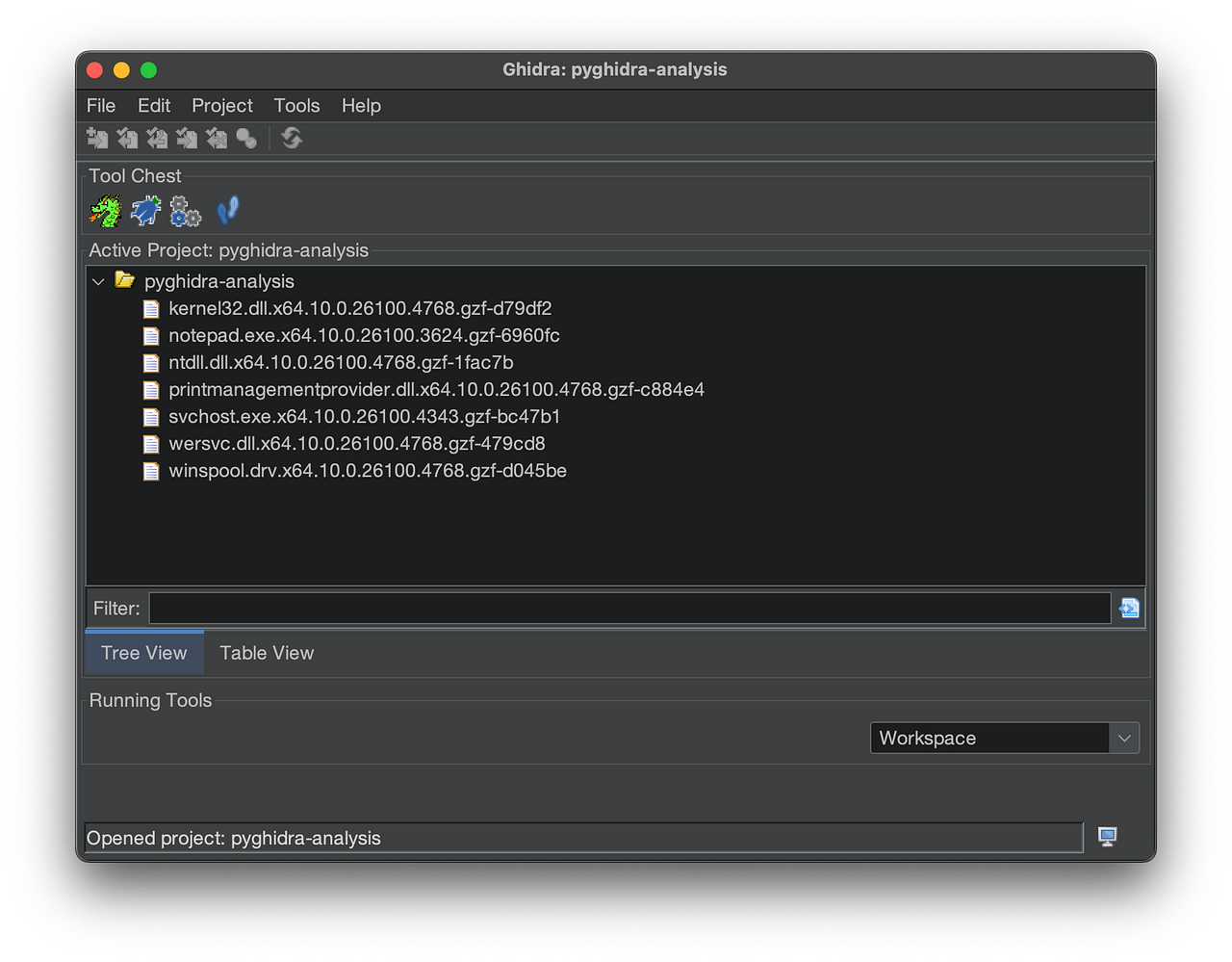Select winspool.drv.x64.10.0.26100.4768.gzf-d045be file
Image resolution: width=1232 pixels, height=962 pixels.
point(368,471)
